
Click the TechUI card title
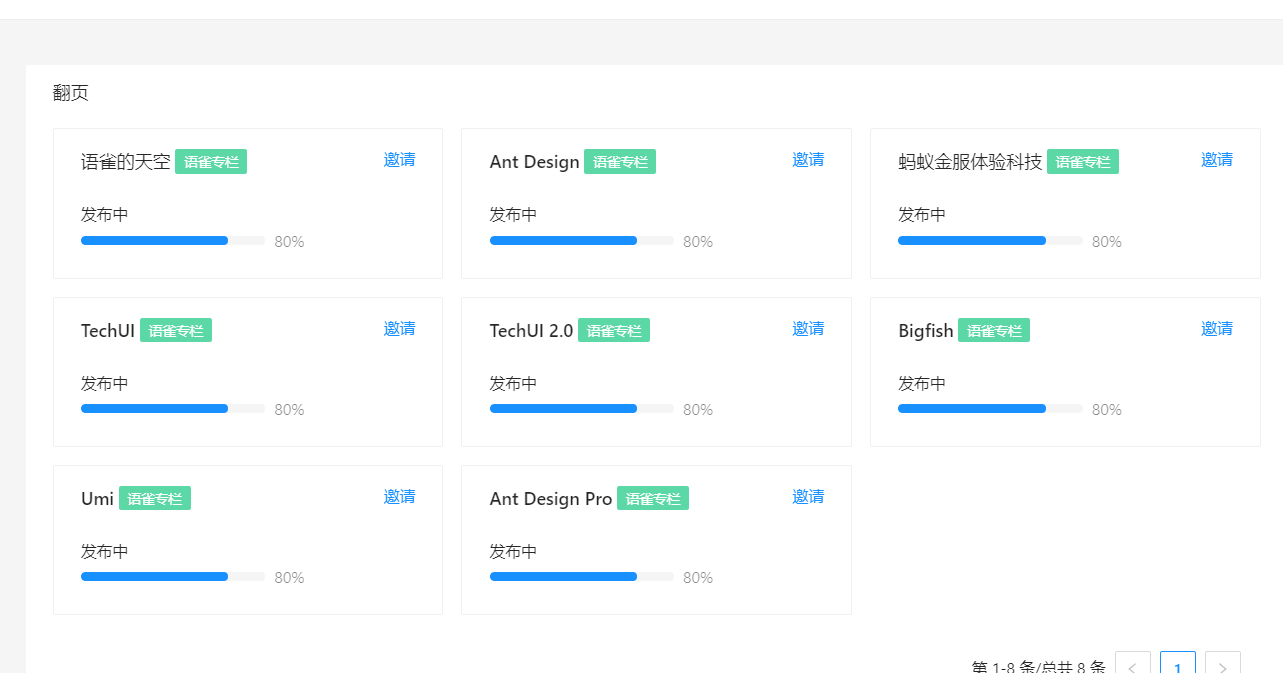108,330
